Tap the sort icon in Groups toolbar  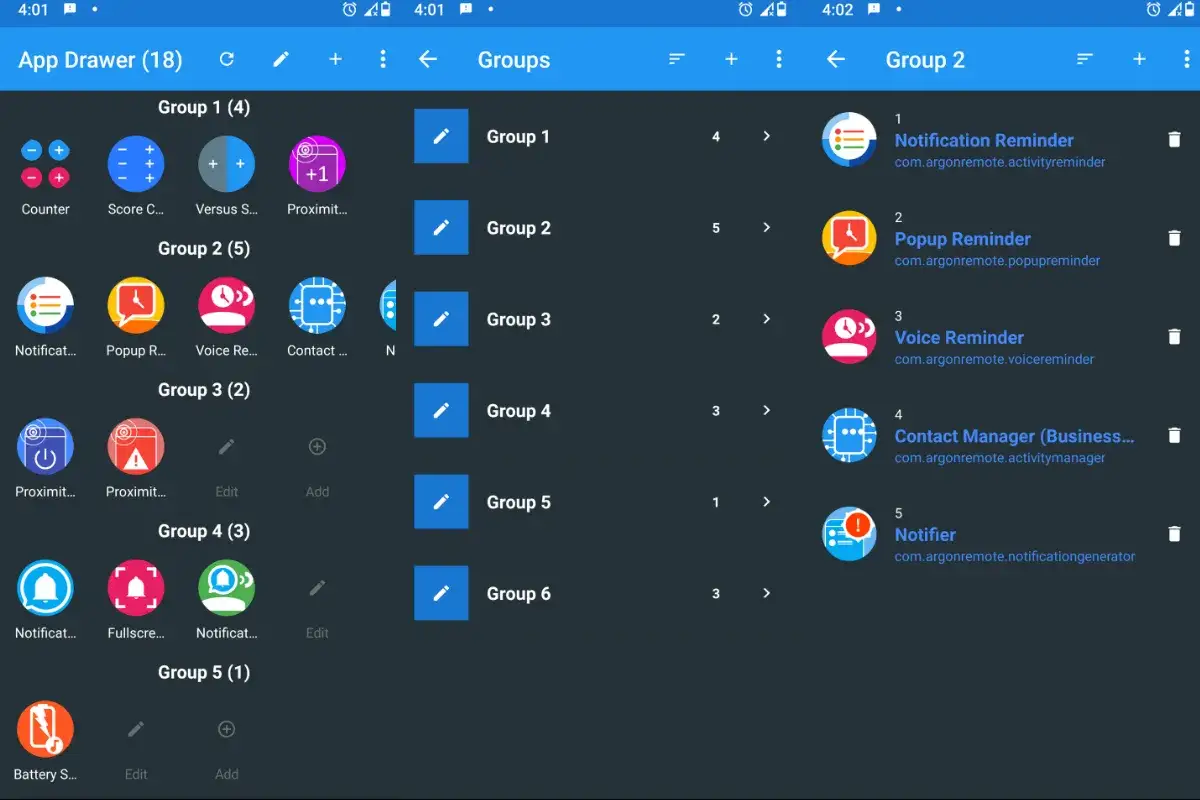(x=677, y=60)
